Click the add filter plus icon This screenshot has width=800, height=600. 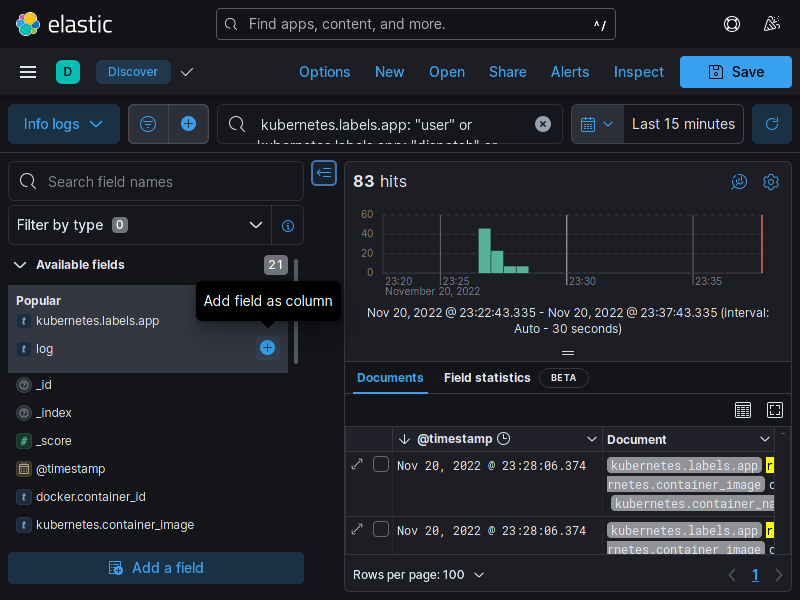click(x=188, y=124)
